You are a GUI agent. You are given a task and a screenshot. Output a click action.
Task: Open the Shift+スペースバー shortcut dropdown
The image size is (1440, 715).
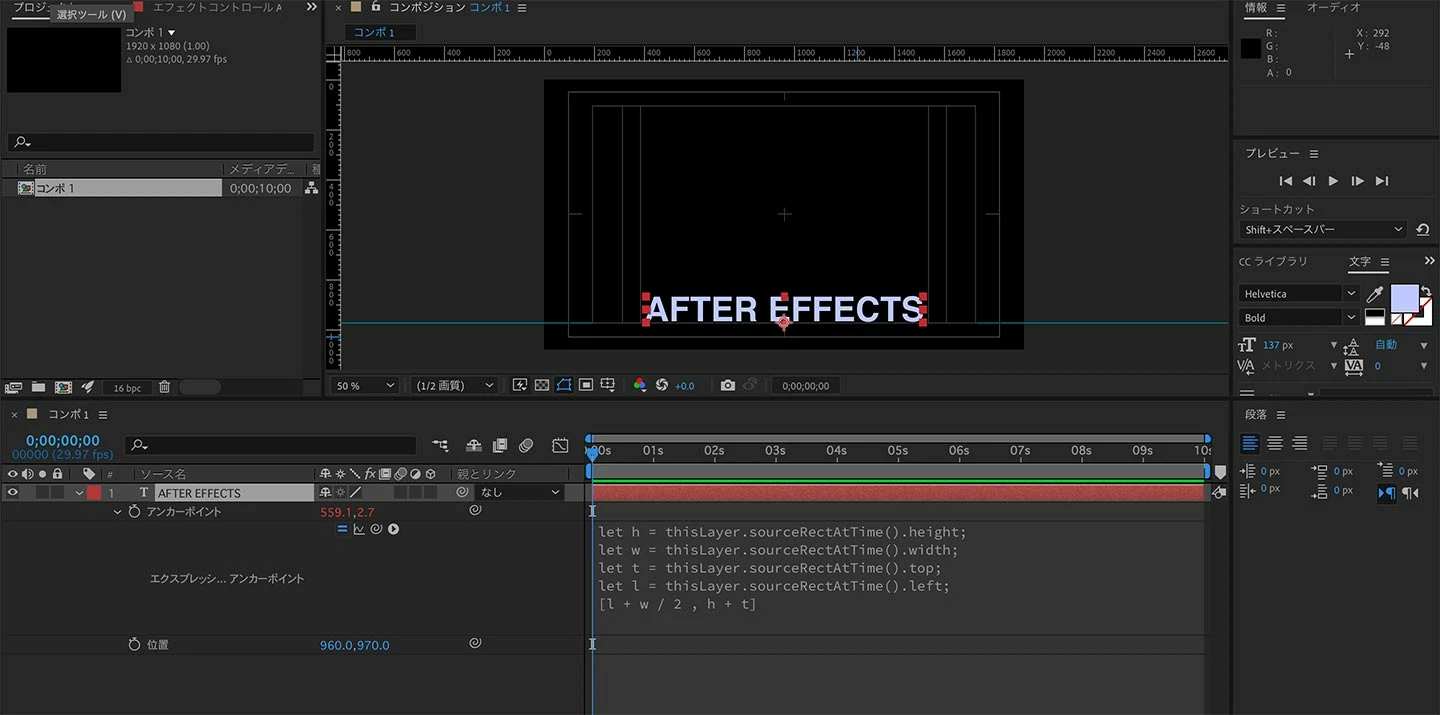(1323, 230)
